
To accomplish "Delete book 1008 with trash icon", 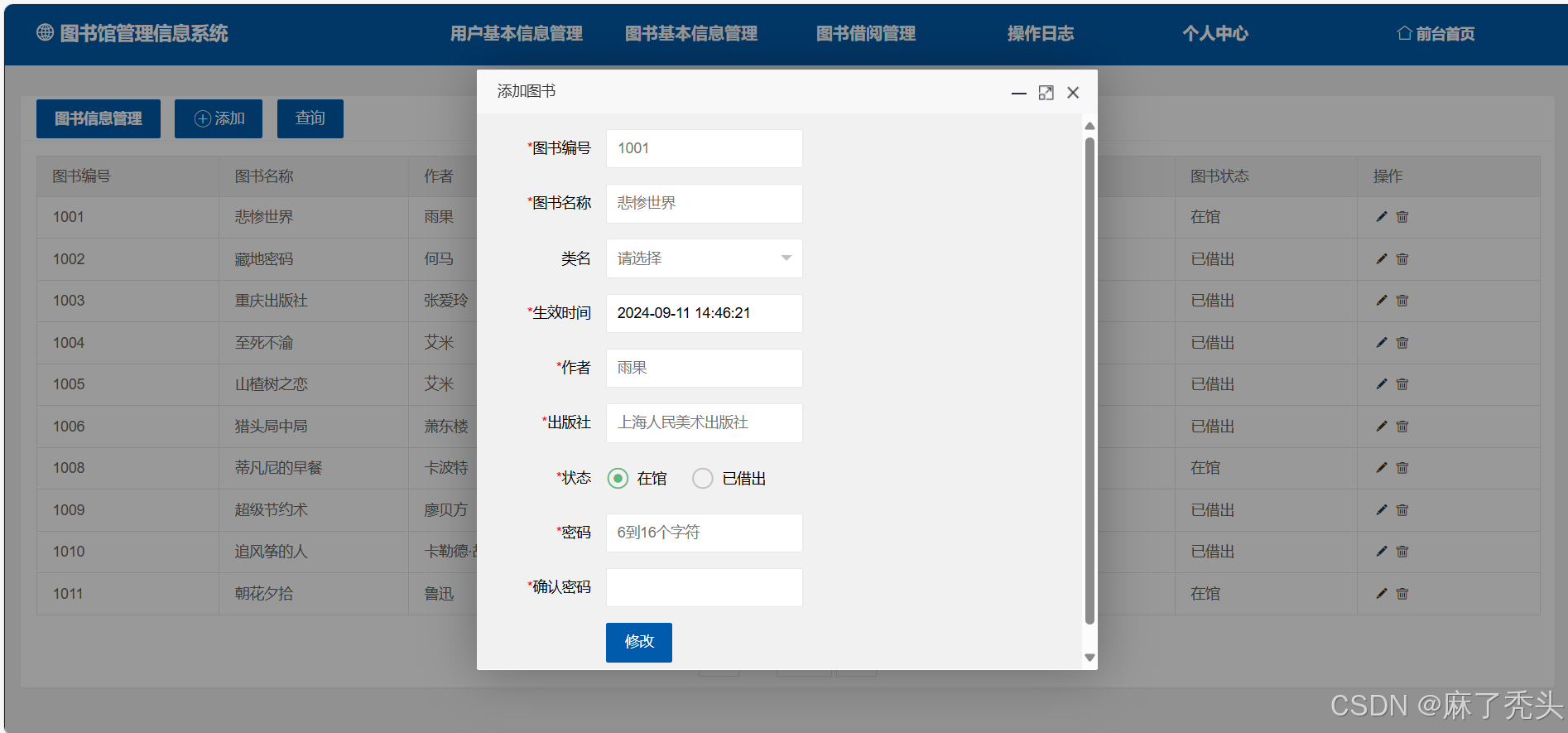I will [x=1402, y=468].
